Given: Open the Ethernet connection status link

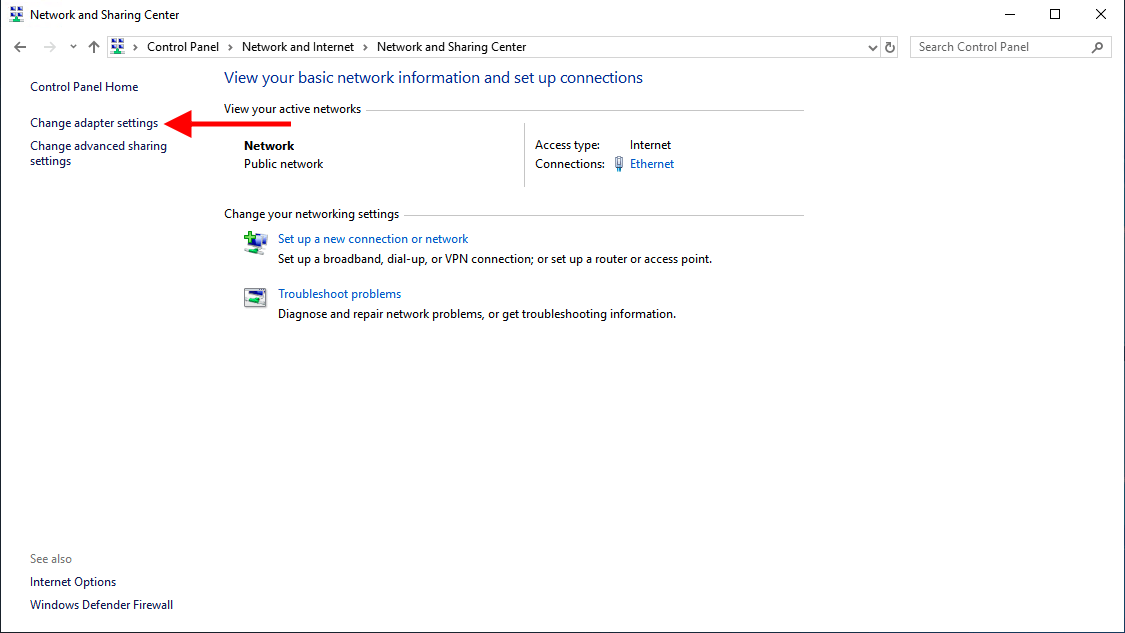Looking at the screenshot, I should (x=651, y=164).
